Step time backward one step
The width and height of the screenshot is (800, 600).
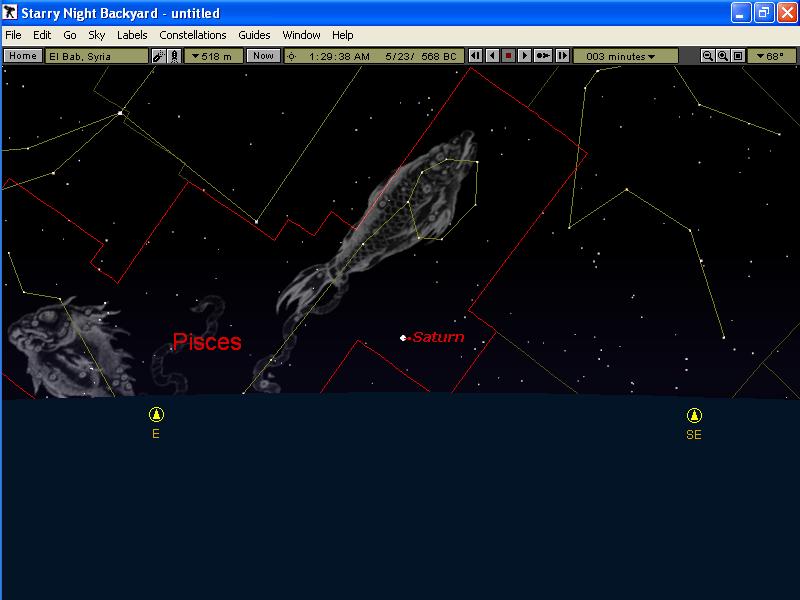(x=475, y=56)
